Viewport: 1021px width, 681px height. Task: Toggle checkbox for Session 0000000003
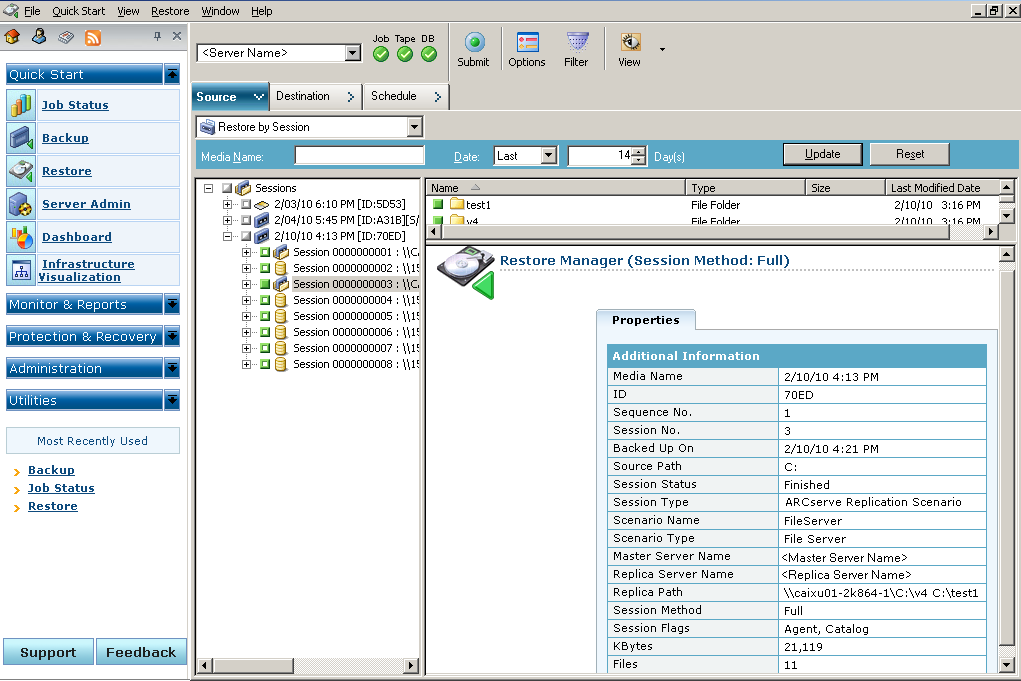pos(265,284)
